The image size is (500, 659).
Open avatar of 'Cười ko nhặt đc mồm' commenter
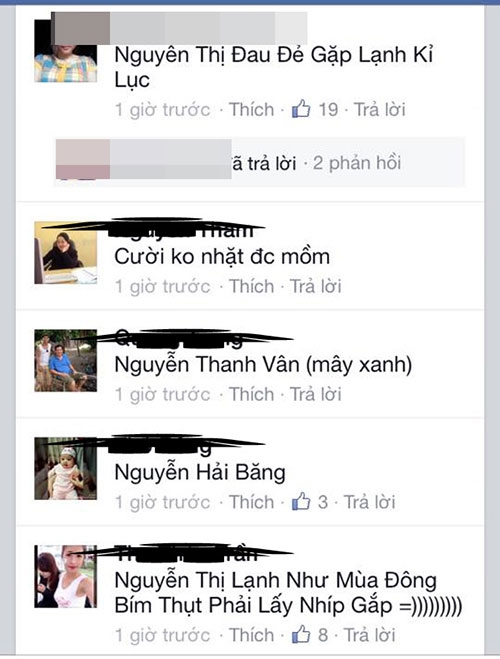click(x=66, y=253)
